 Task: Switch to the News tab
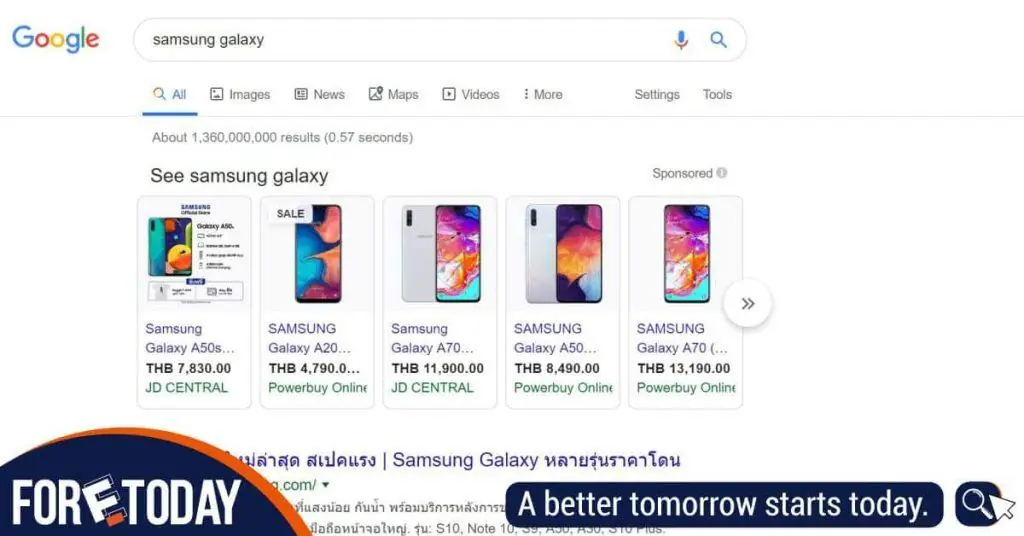coord(319,95)
